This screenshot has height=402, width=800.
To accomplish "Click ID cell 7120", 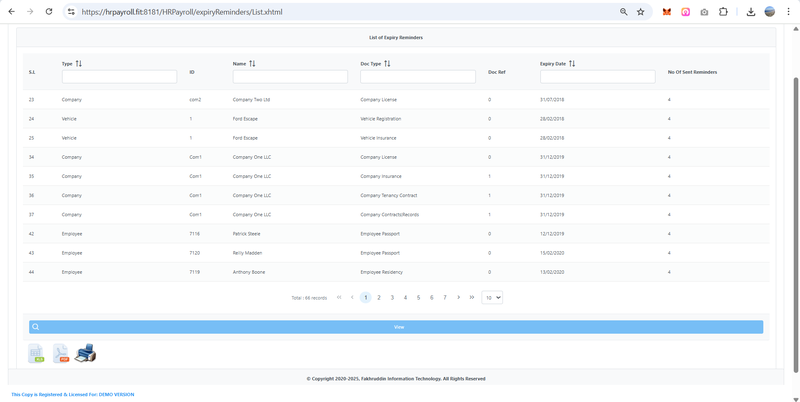I will tap(194, 253).
